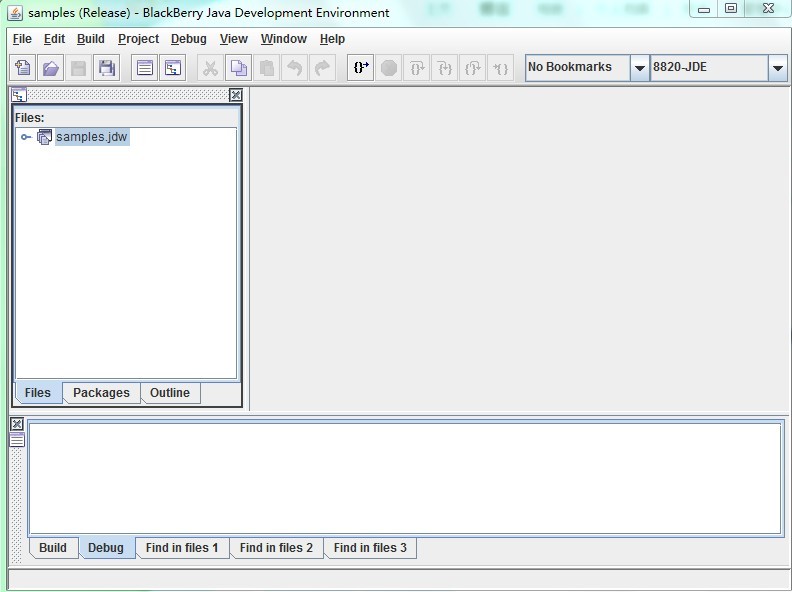Switch to the Debug output tab

[x=106, y=548]
